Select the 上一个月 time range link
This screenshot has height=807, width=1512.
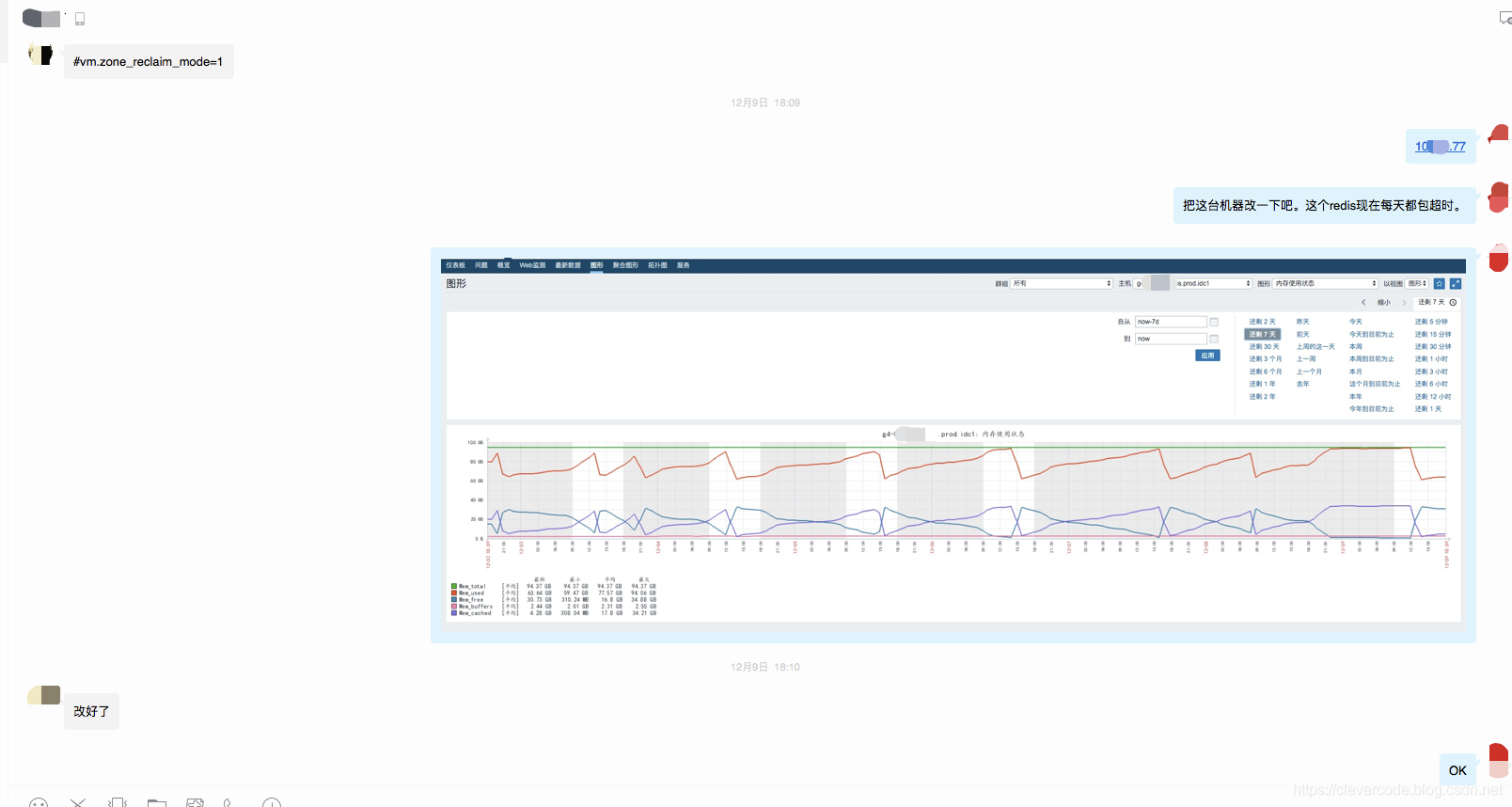[x=1310, y=372]
